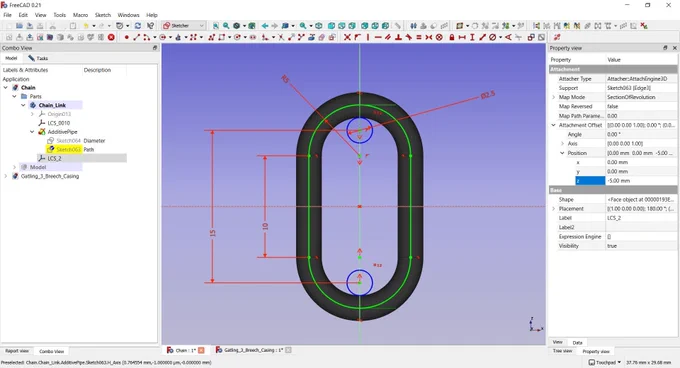Collapse the Parts group node
The height and width of the screenshot is (368, 680).
click(x=15, y=96)
